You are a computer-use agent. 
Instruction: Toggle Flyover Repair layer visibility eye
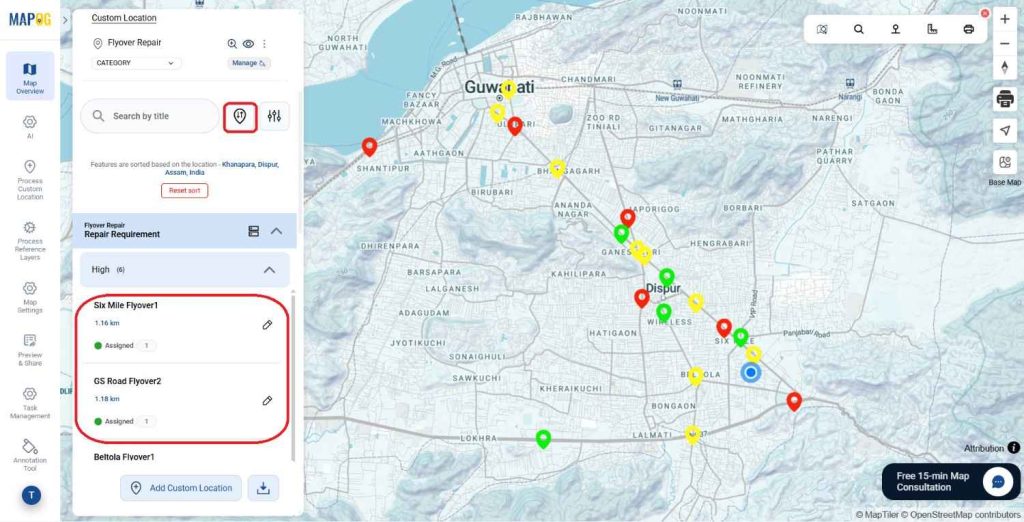click(248, 44)
